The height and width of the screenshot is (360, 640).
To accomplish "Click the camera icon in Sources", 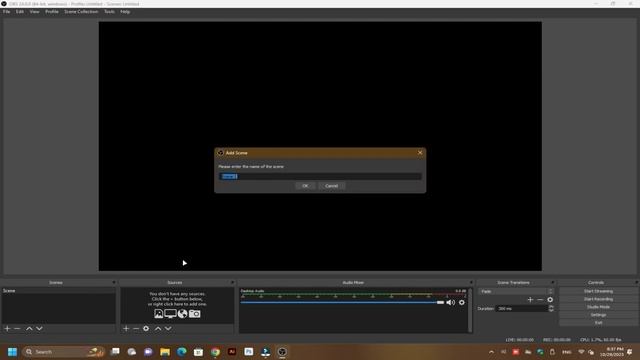I will pyautogui.click(x=195, y=313).
